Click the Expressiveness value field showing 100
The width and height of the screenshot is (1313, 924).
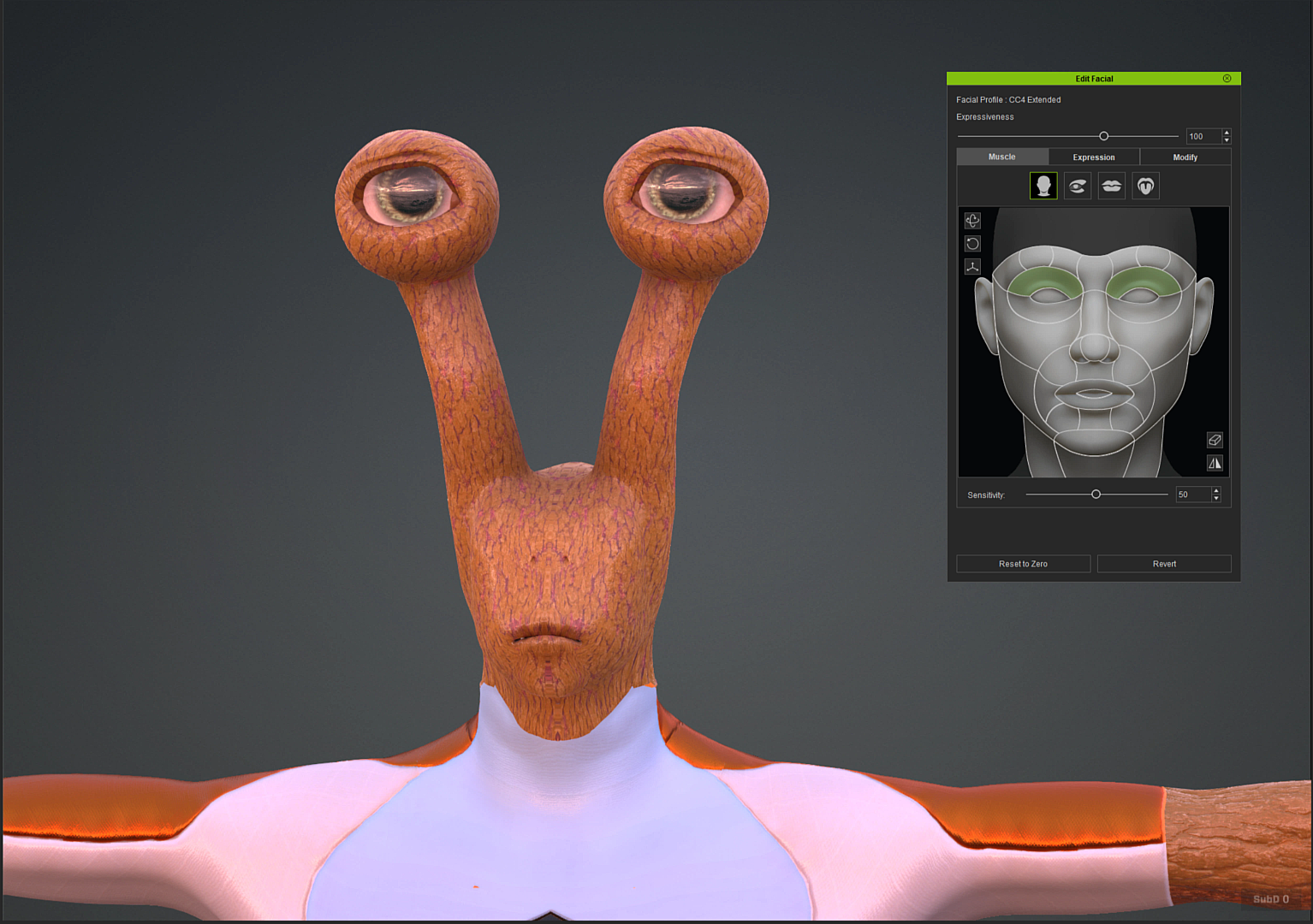[1203, 136]
